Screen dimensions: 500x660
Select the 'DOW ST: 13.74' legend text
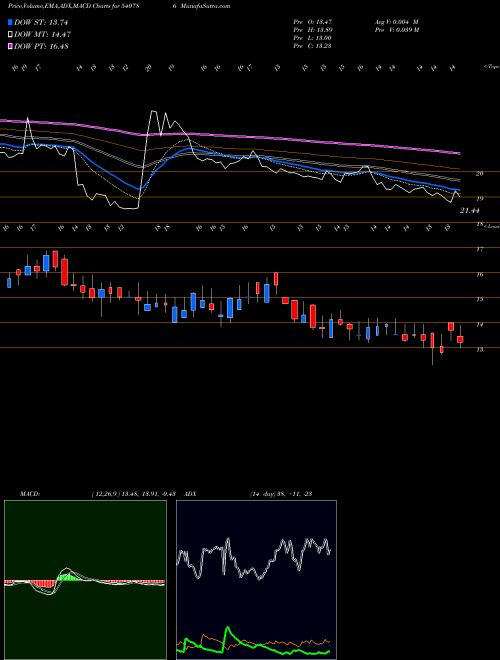(x=41, y=23)
